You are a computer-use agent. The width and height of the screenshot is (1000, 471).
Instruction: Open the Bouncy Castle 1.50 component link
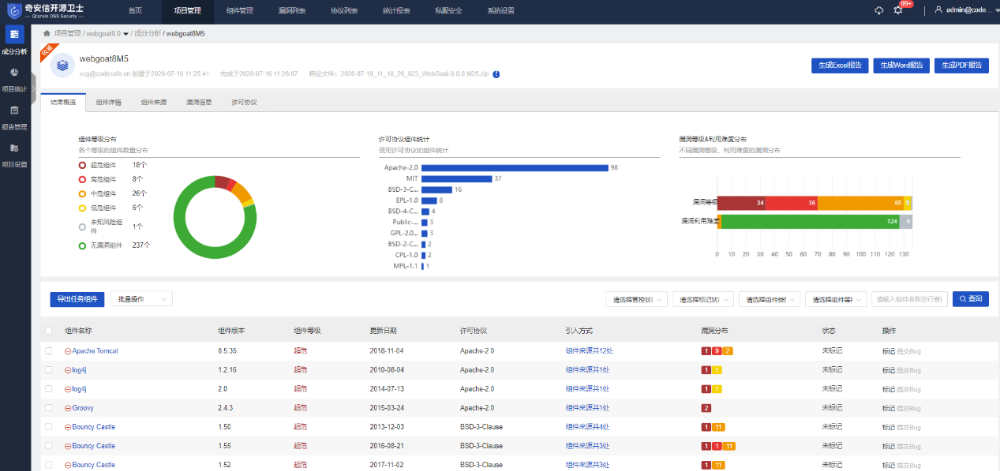tap(93, 426)
